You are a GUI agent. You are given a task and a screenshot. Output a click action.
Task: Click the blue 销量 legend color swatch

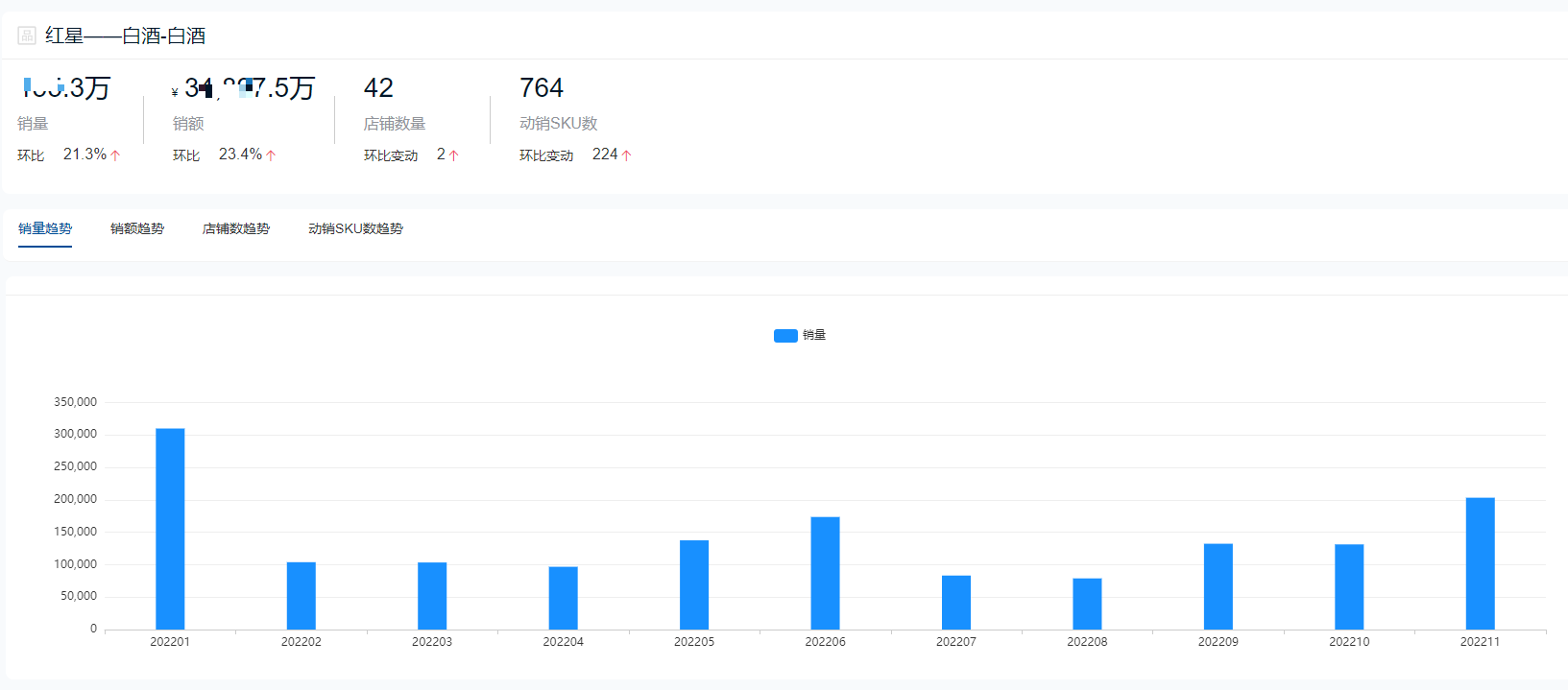(785, 335)
